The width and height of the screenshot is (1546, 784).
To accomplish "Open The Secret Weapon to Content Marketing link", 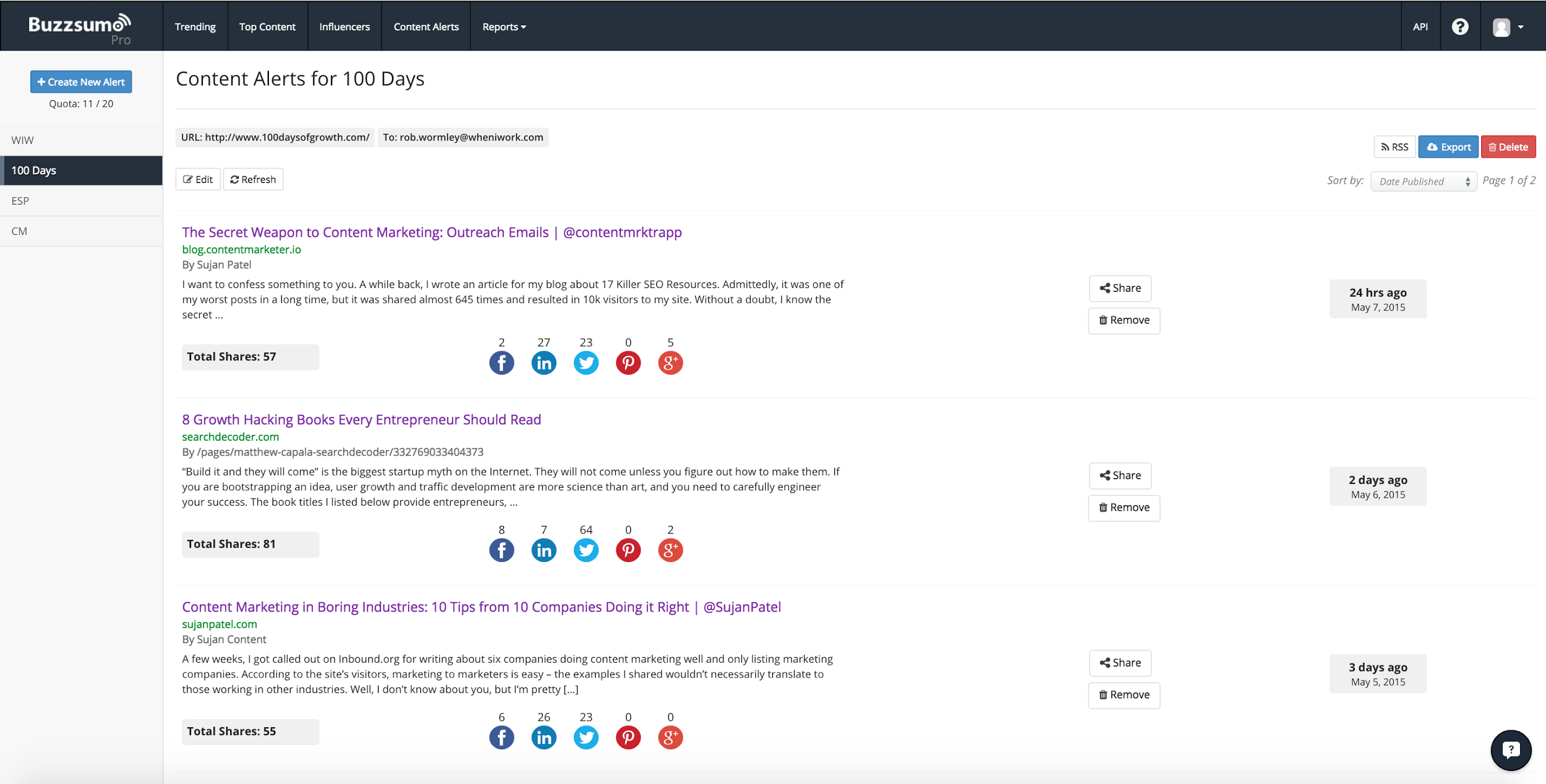I will pyautogui.click(x=432, y=232).
